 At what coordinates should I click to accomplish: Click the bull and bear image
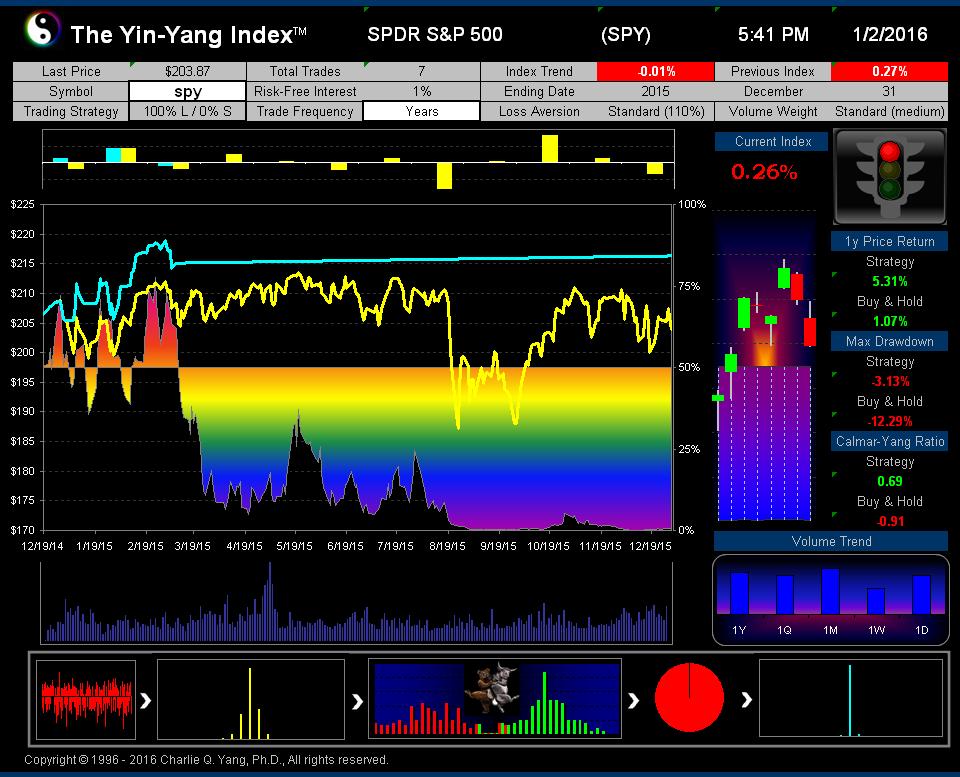pos(492,688)
